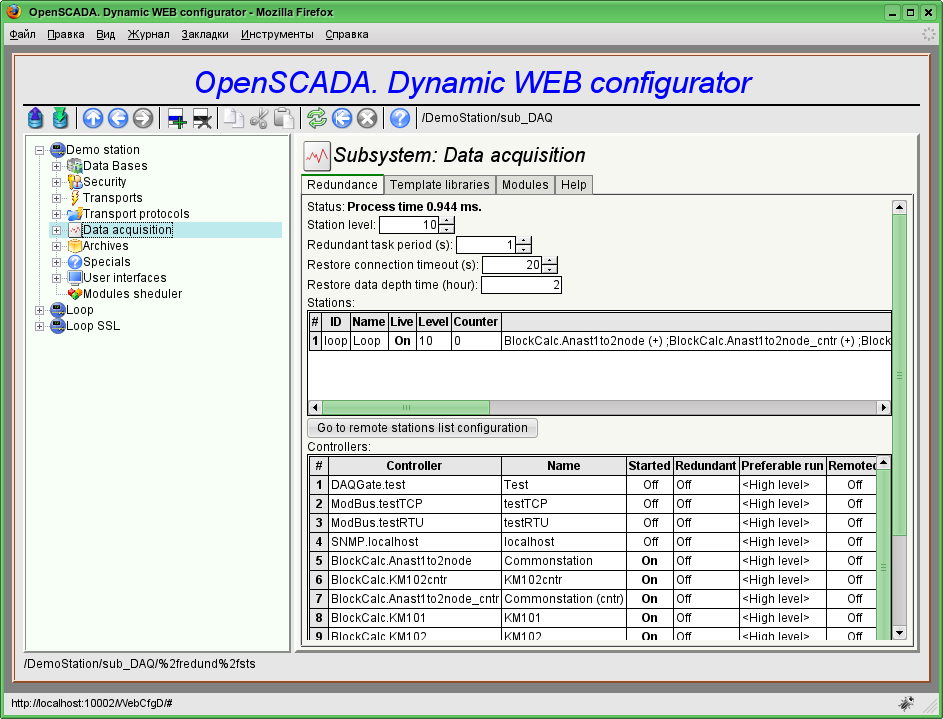The width and height of the screenshot is (943, 719).
Task: Click the clipboard paste toolbar icon
Action: click(283, 118)
